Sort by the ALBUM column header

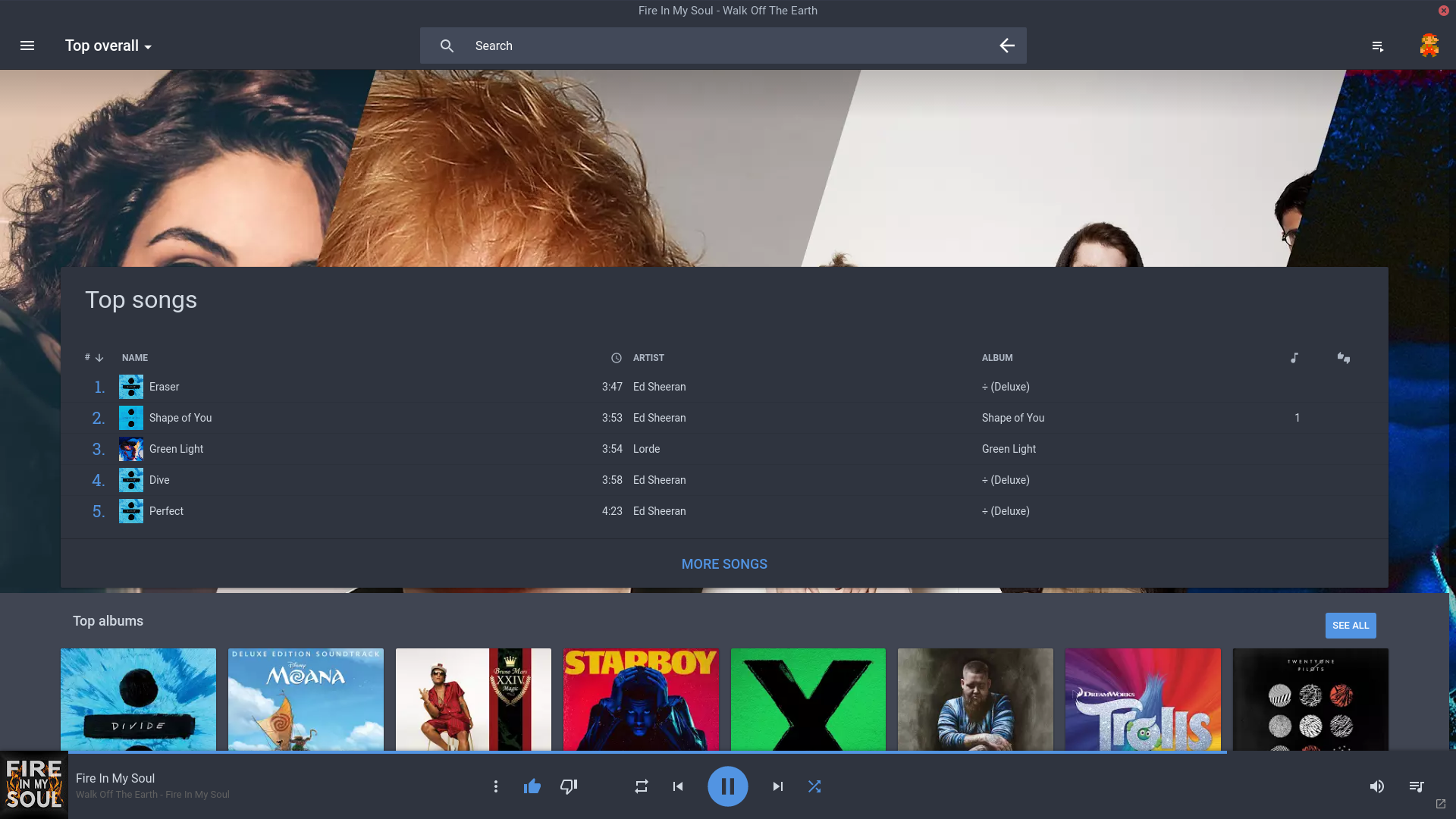point(996,357)
